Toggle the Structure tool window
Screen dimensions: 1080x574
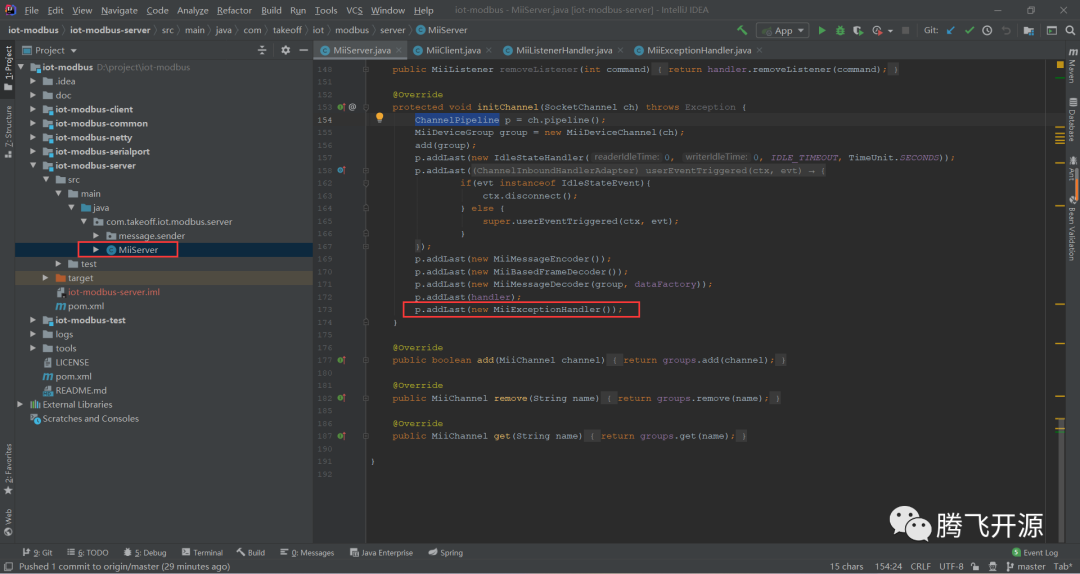tap(8, 127)
